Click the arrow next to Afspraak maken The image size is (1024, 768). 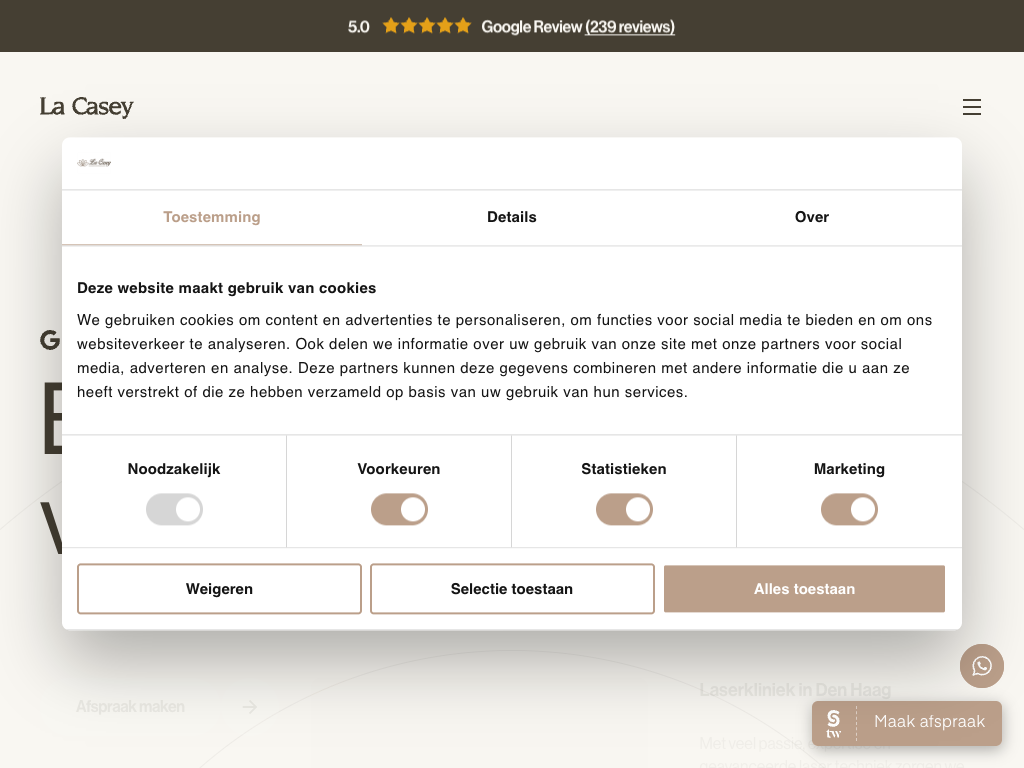(x=250, y=707)
